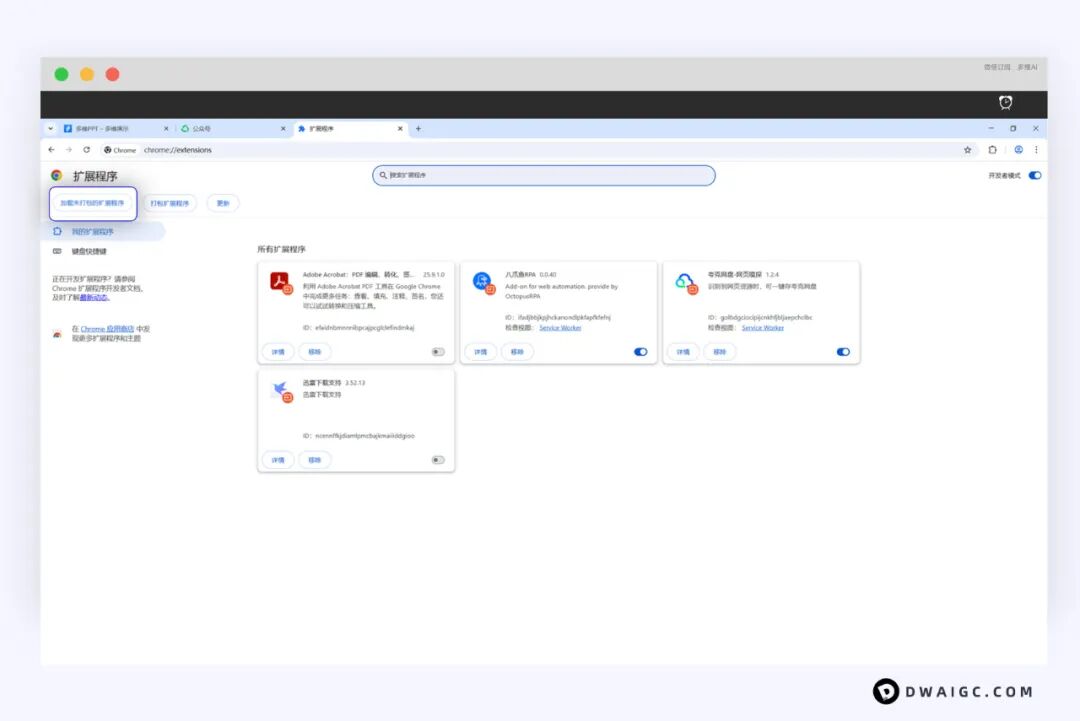1080x721 pixels.
Task: Click the alarm clock icon in black bar
Action: [x=1005, y=103]
